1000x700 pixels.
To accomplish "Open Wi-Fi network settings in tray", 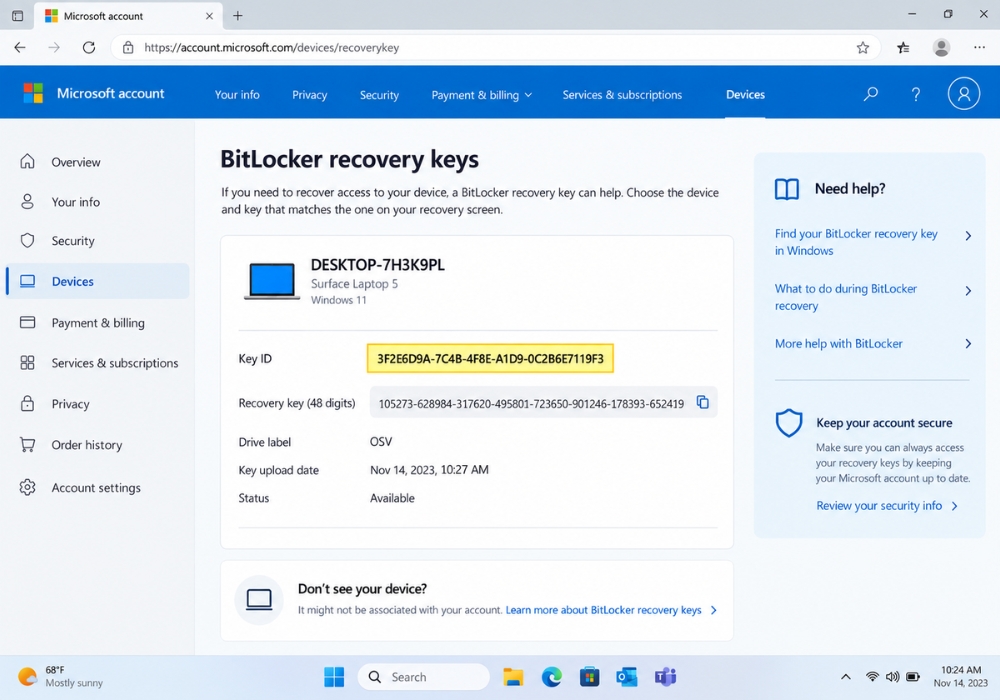I will point(872,677).
